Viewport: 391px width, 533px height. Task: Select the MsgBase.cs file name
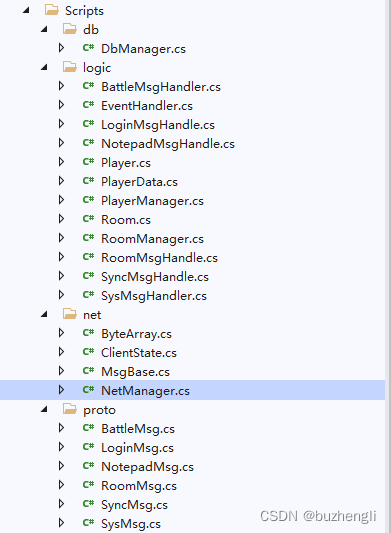coord(135,372)
